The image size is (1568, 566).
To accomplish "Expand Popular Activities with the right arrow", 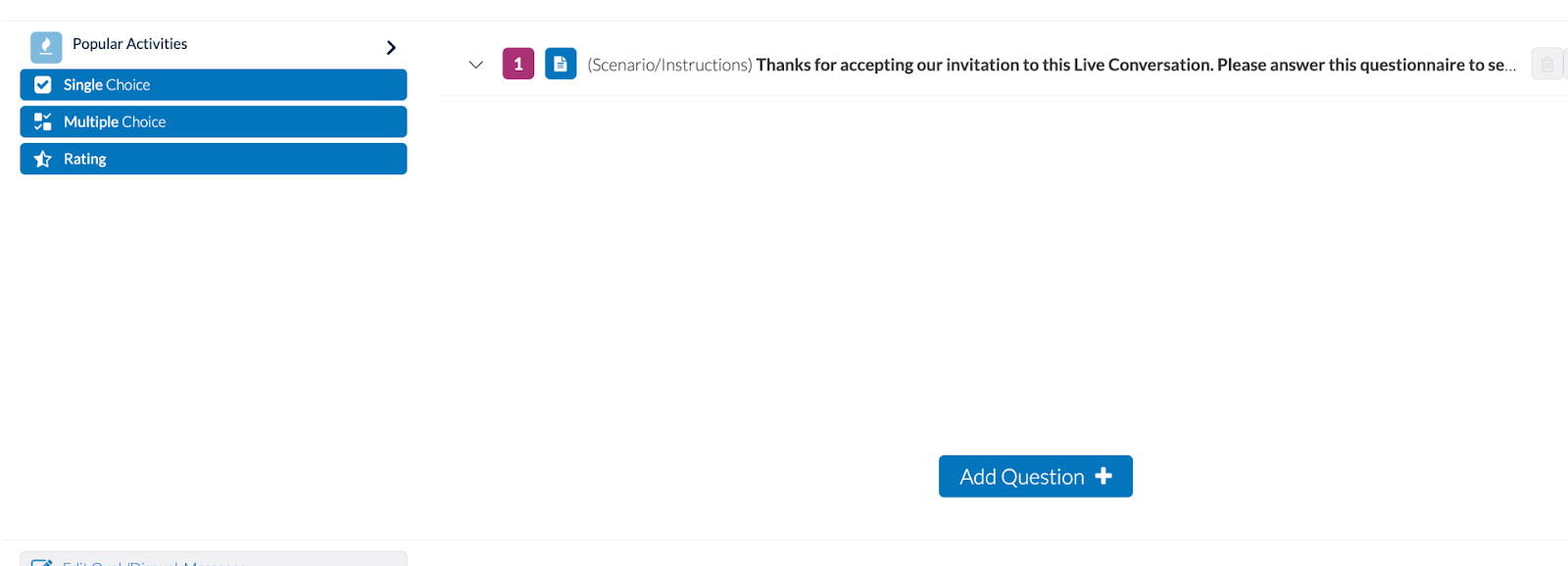I will 391,47.
